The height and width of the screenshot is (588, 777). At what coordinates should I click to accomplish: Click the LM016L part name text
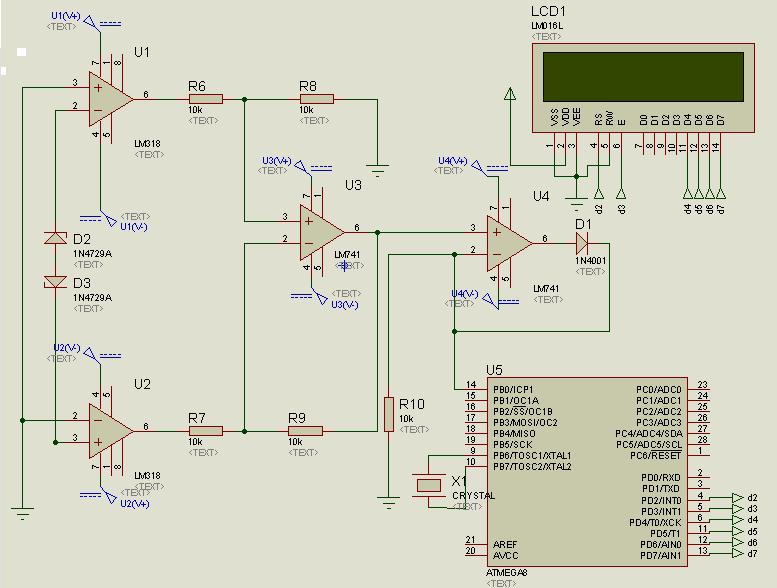[547, 26]
